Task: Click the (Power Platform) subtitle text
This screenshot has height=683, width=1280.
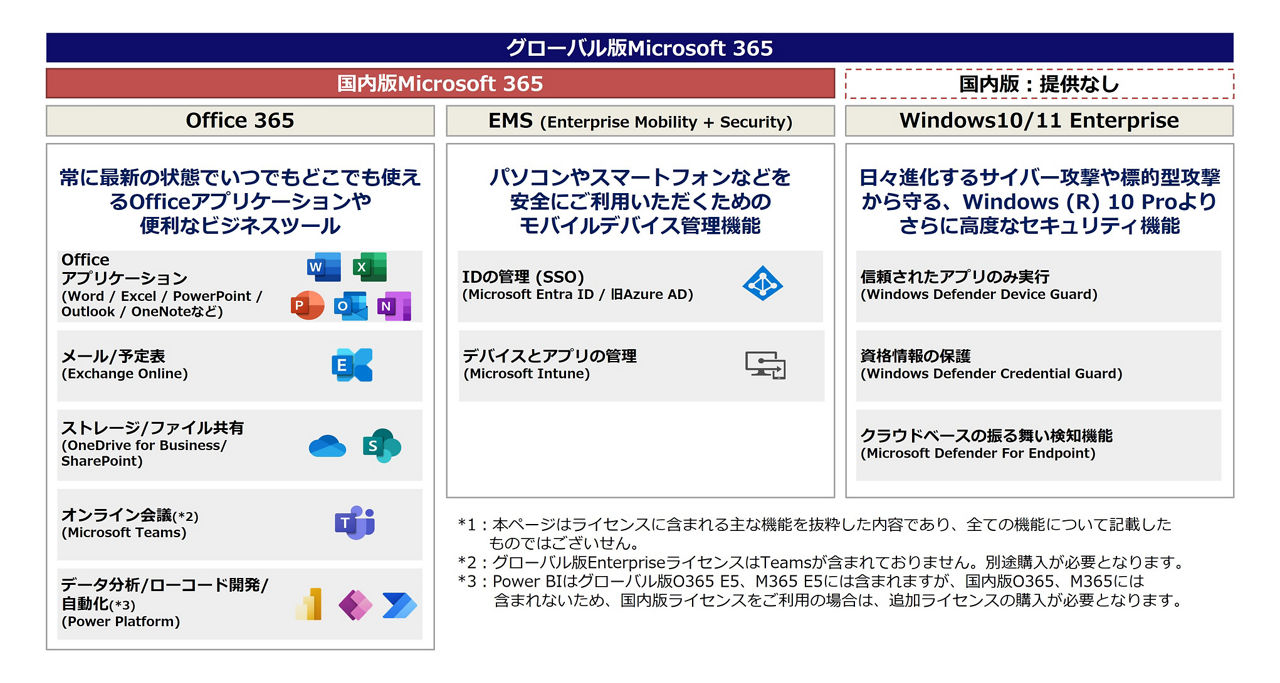Action: point(120,622)
